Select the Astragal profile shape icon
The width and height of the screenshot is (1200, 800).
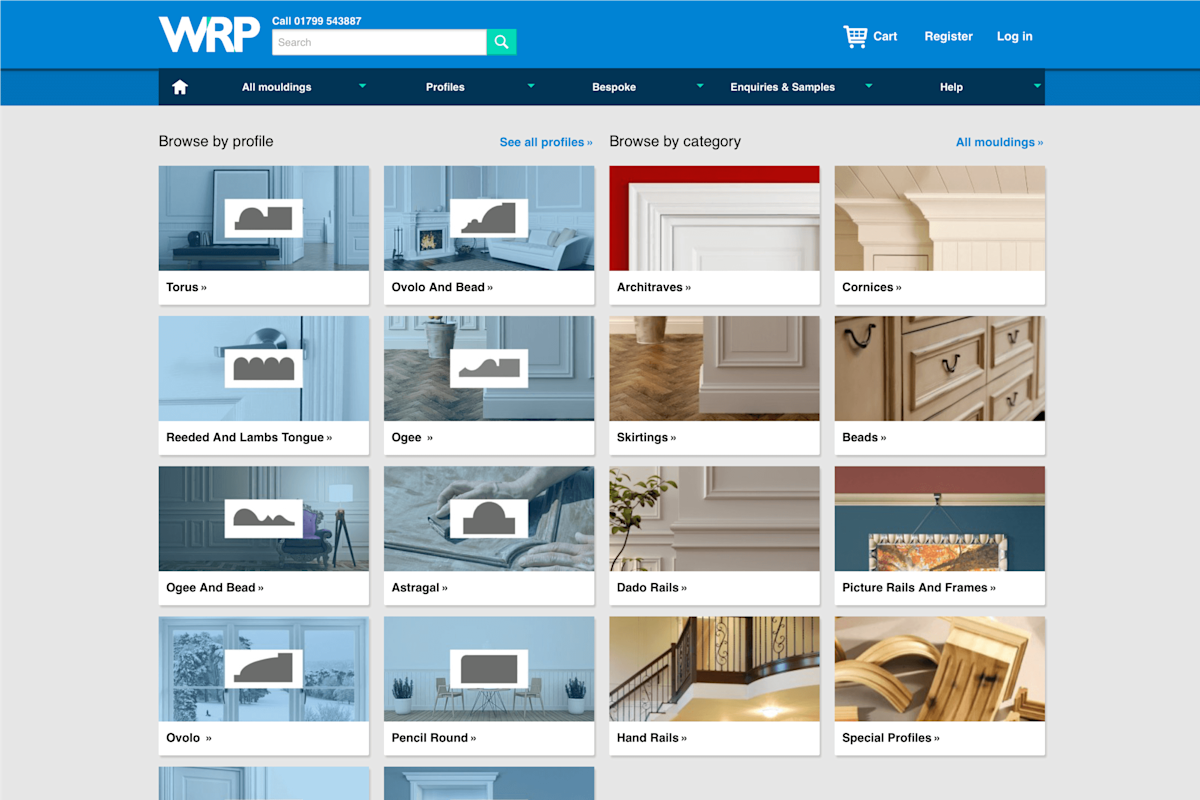pyautogui.click(x=489, y=519)
